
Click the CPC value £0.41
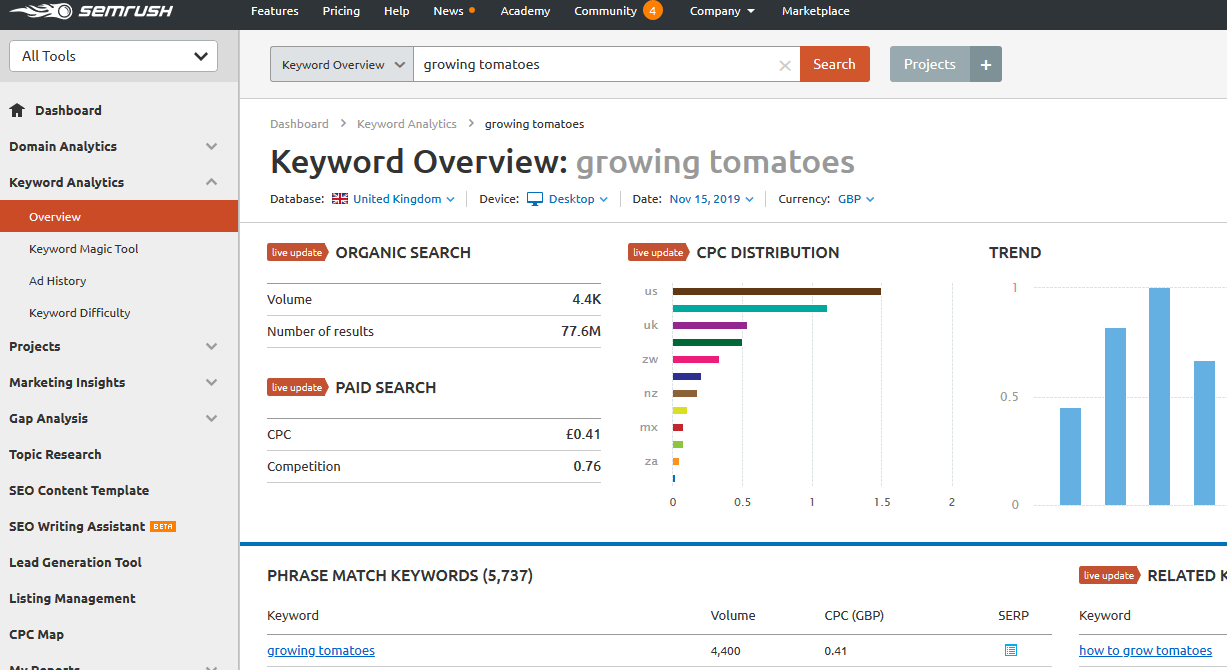pyautogui.click(x=583, y=434)
